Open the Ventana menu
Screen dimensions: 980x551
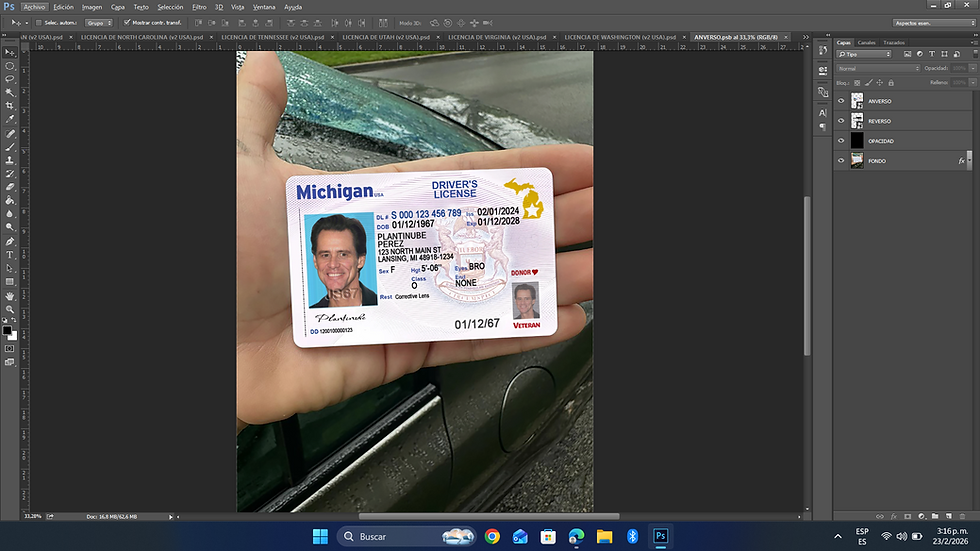coord(264,7)
